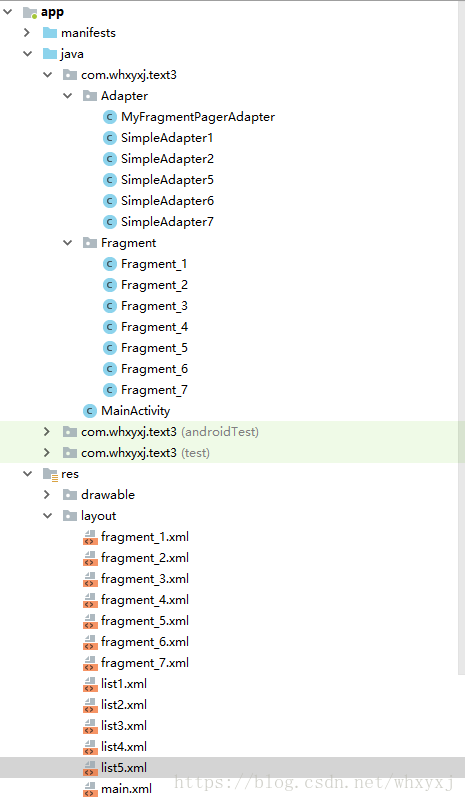Screen dimensions: 465x802
Task: Expand com.whxyxj.text3 (test) package
Action: [47, 453]
